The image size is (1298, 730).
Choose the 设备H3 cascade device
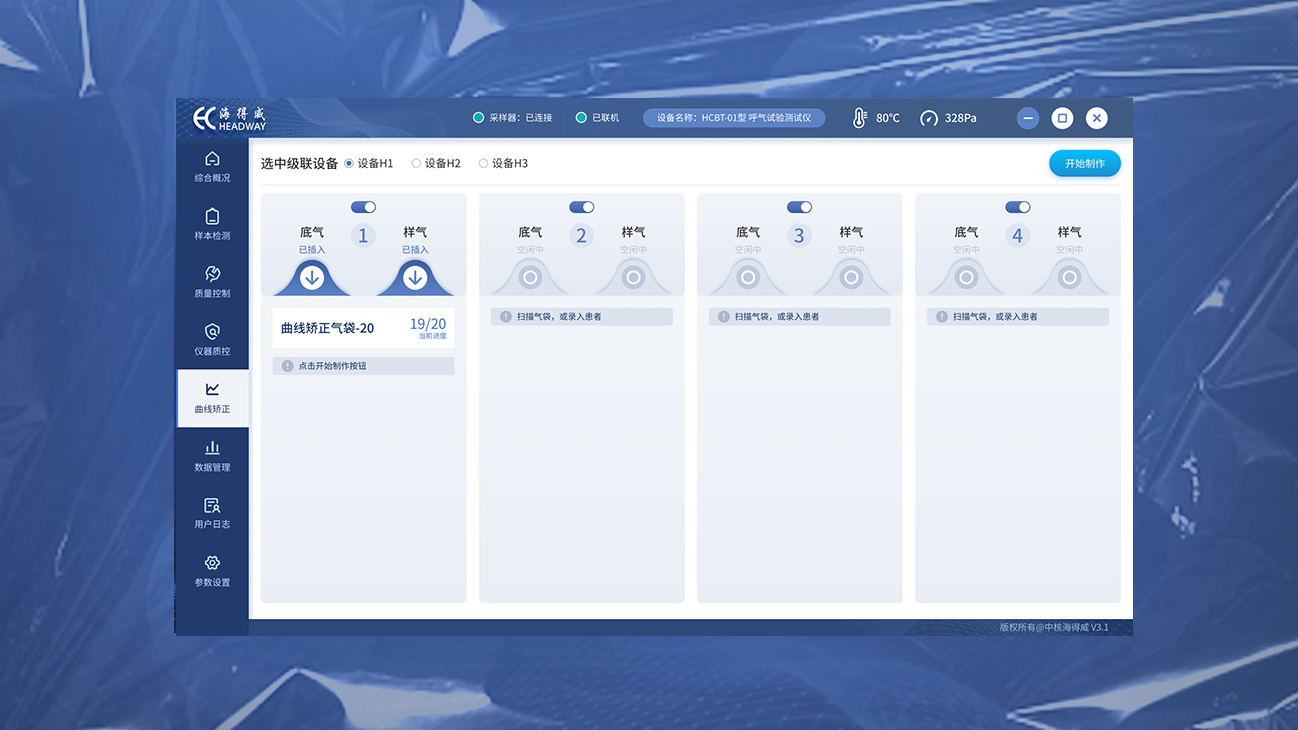click(484, 164)
